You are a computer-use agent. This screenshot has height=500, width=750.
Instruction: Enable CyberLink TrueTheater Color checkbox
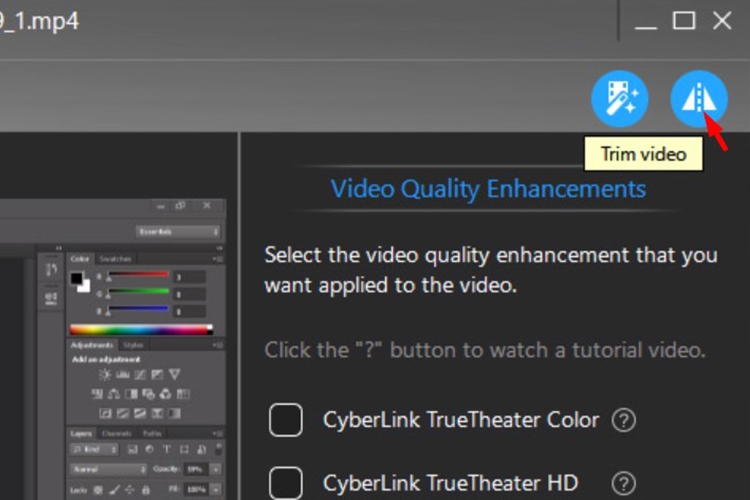coord(286,420)
